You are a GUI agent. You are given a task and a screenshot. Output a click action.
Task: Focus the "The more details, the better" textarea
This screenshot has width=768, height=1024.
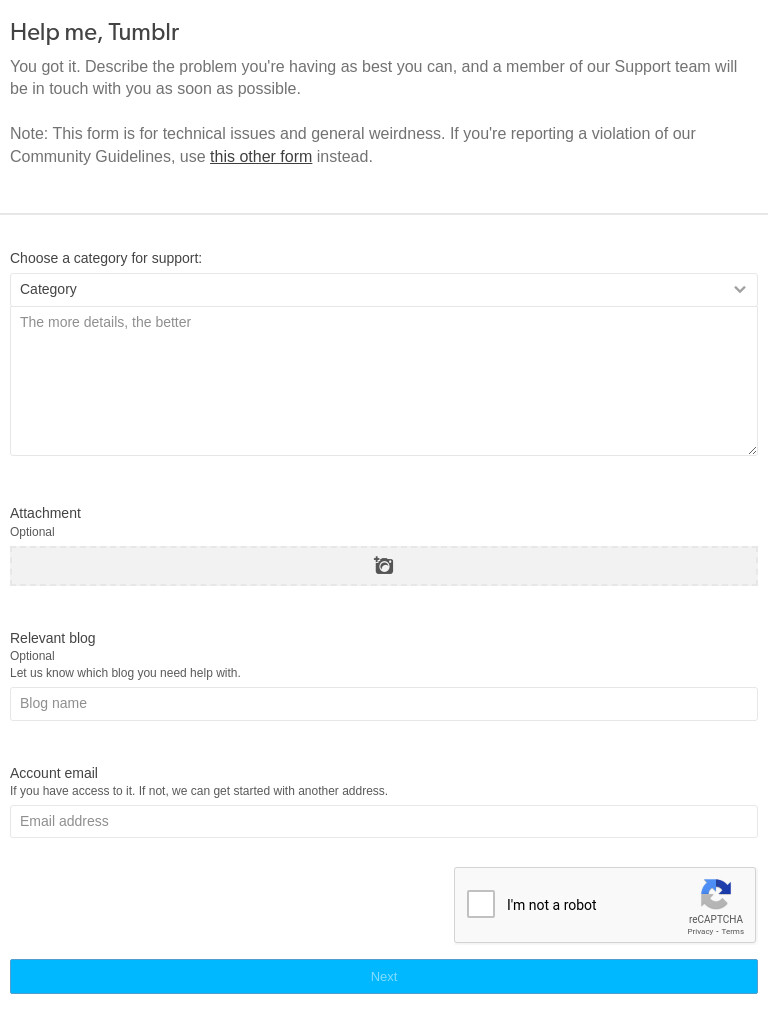384,381
